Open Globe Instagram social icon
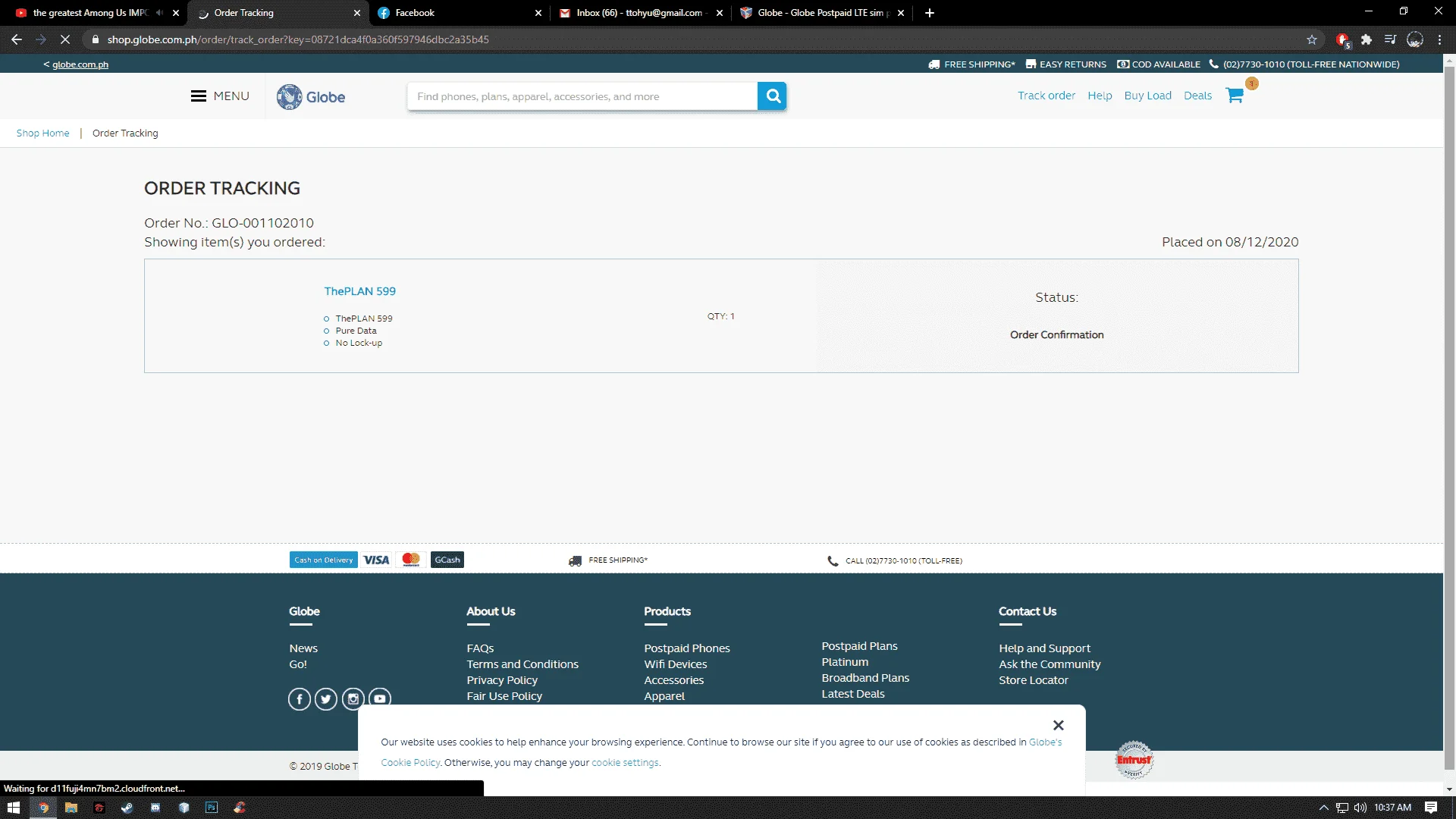This screenshot has height=819, width=1456. tap(353, 698)
